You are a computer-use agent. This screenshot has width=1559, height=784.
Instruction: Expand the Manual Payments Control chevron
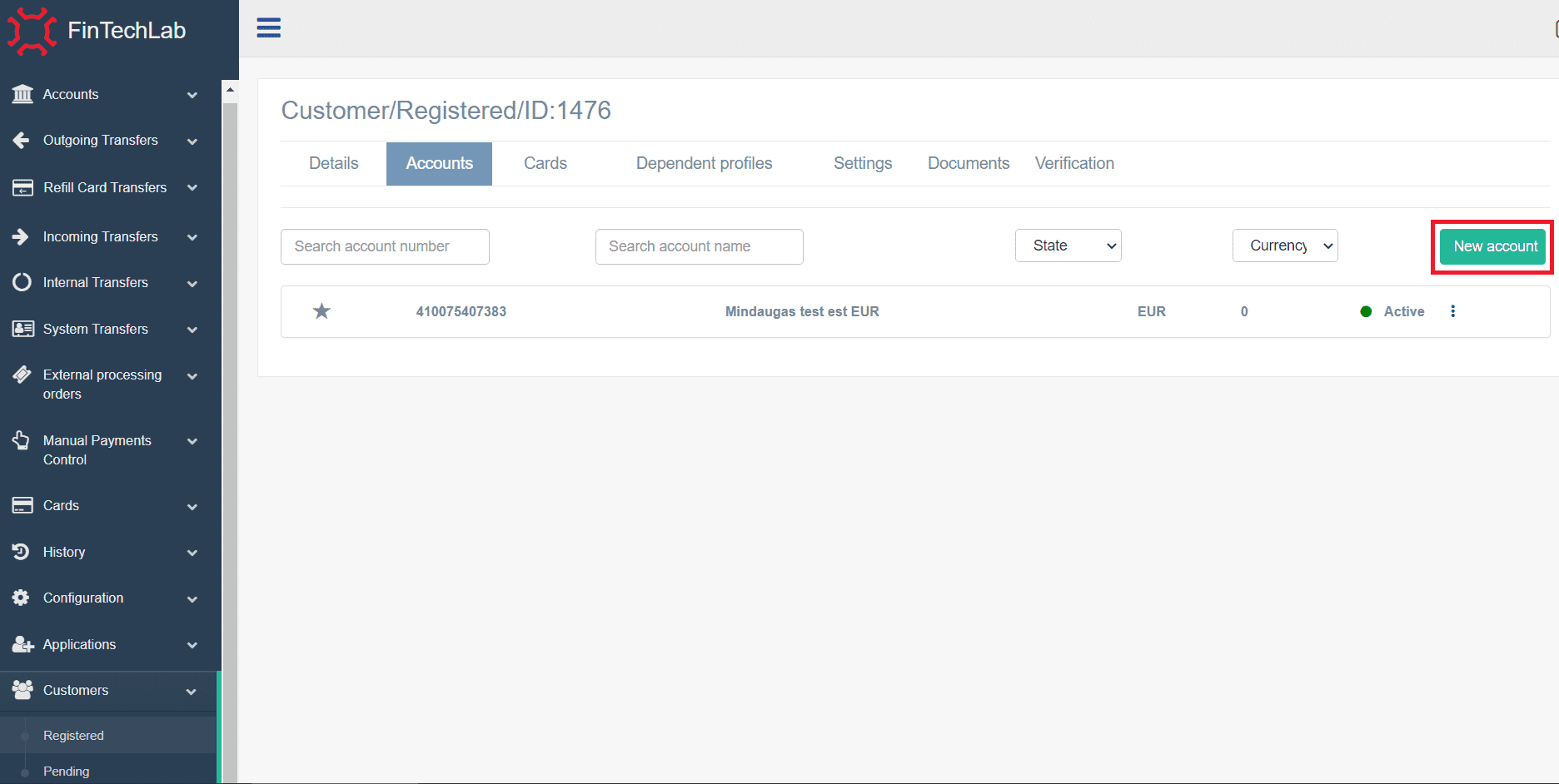192,441
